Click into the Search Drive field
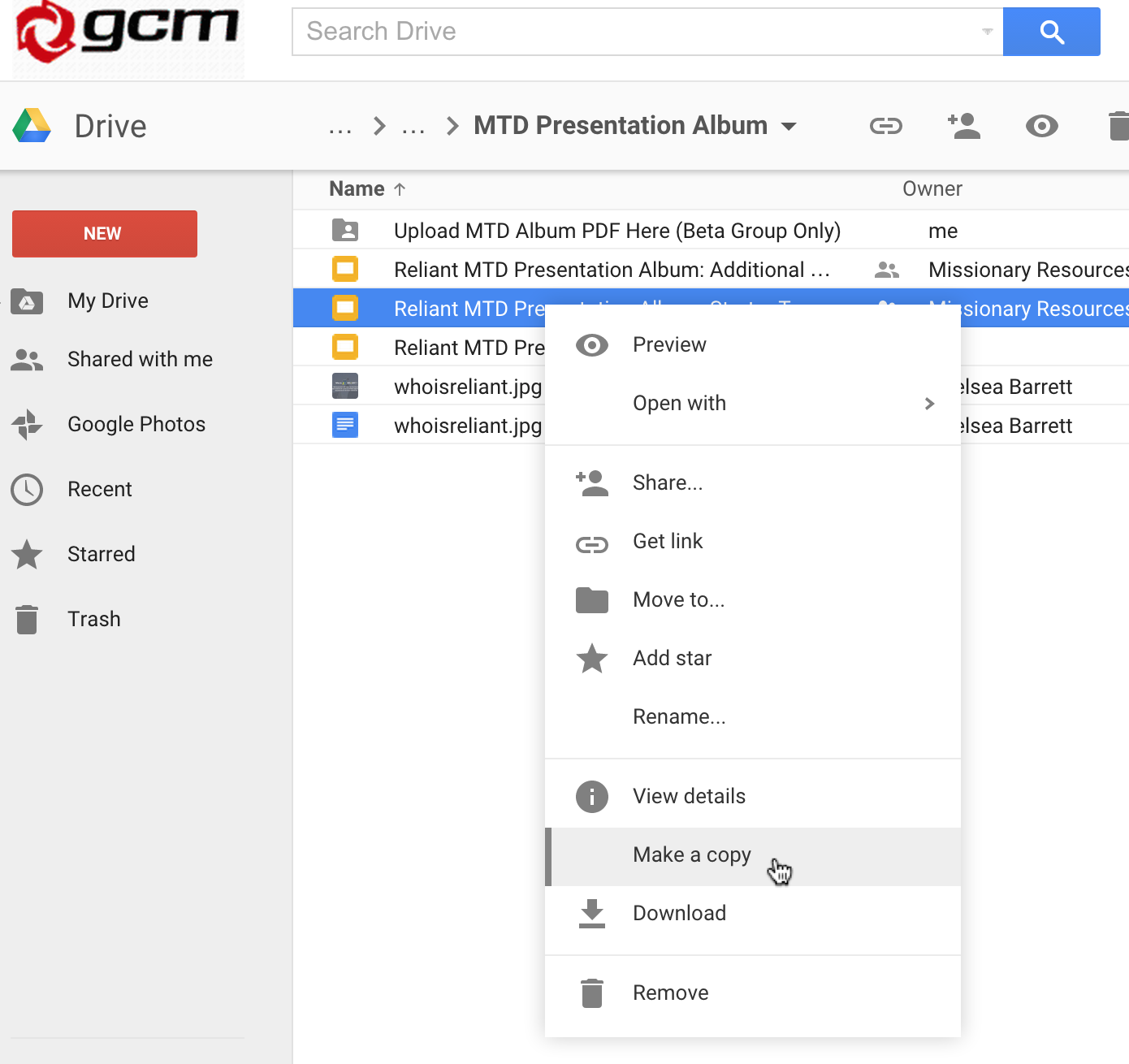The width and height of the screenshot is (1129, 1064). [634, 32]
